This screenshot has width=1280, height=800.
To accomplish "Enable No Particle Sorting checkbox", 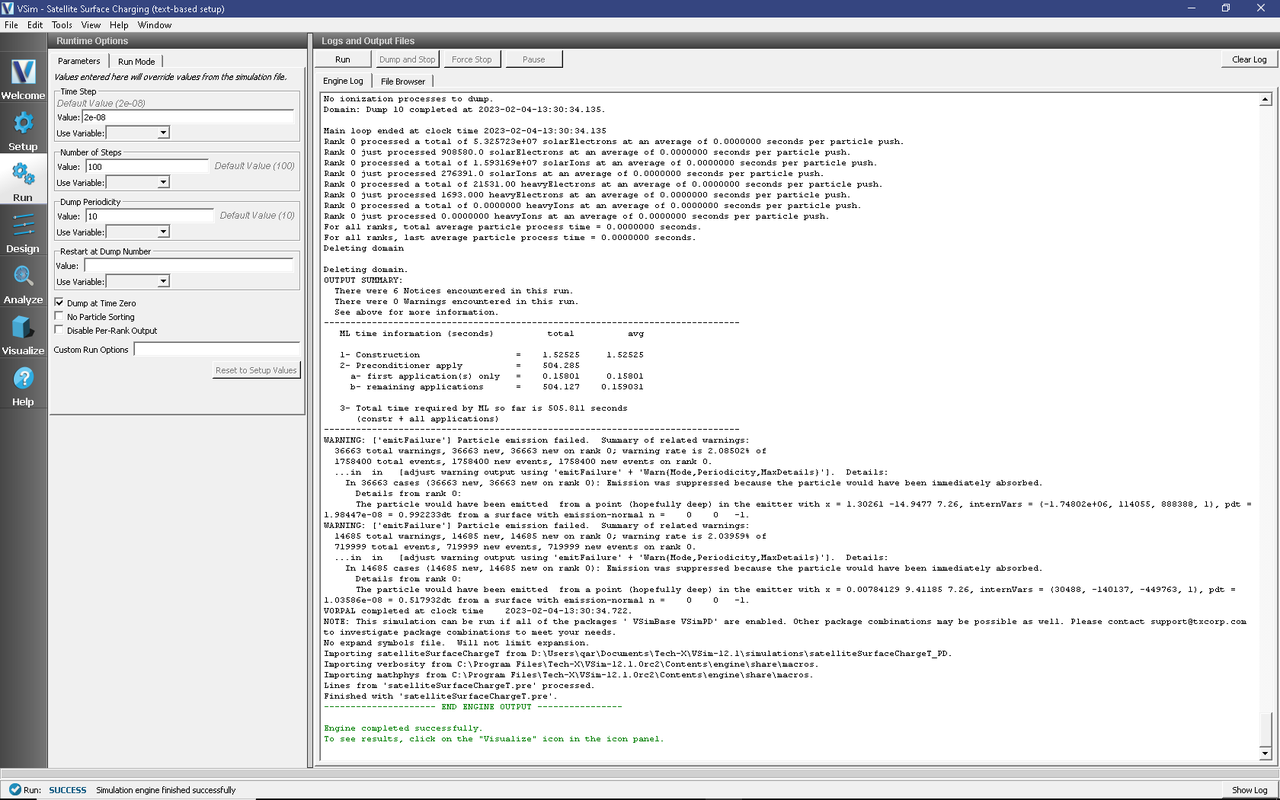I will pyautogui.click(x=59, y=317).
